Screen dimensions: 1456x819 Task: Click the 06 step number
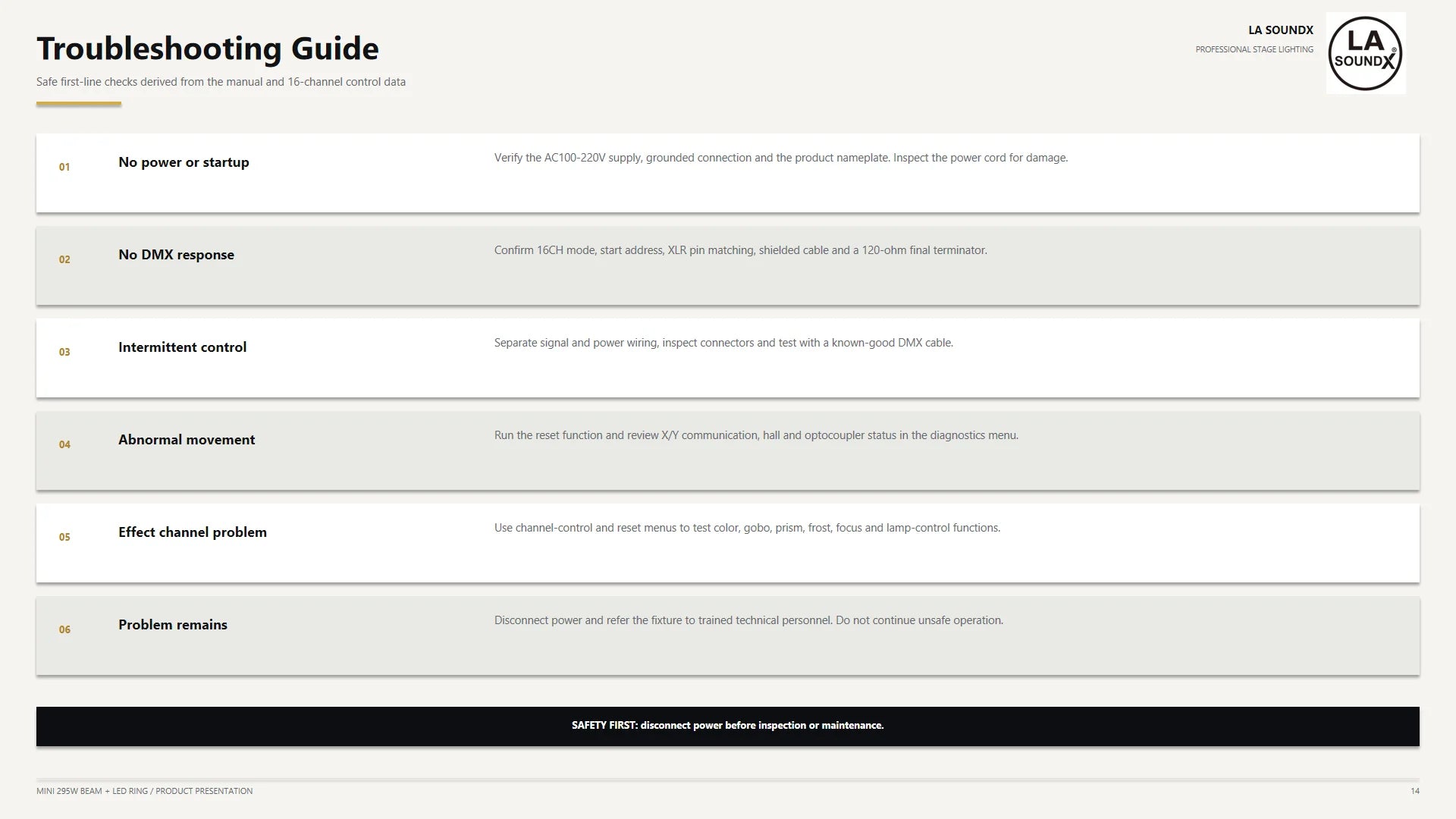pos(64,629)
